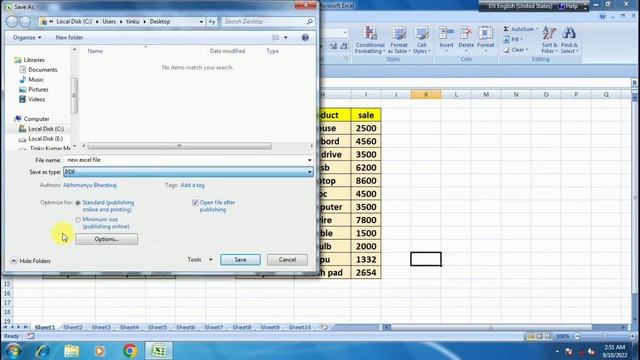Click the Save button
The width and height of the screenshot is (640, 360).
(x=240, y=260)
